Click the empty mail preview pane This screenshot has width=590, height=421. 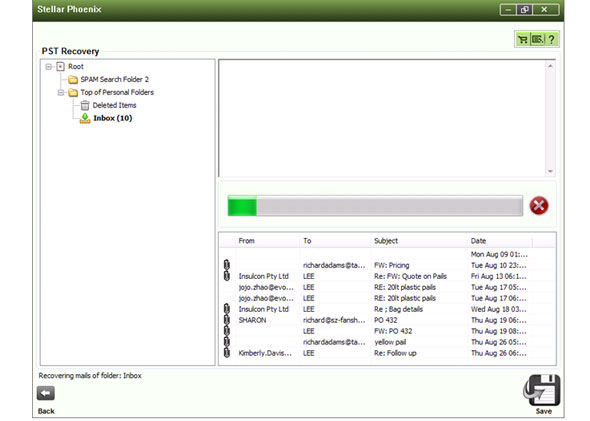pos(382,118)
